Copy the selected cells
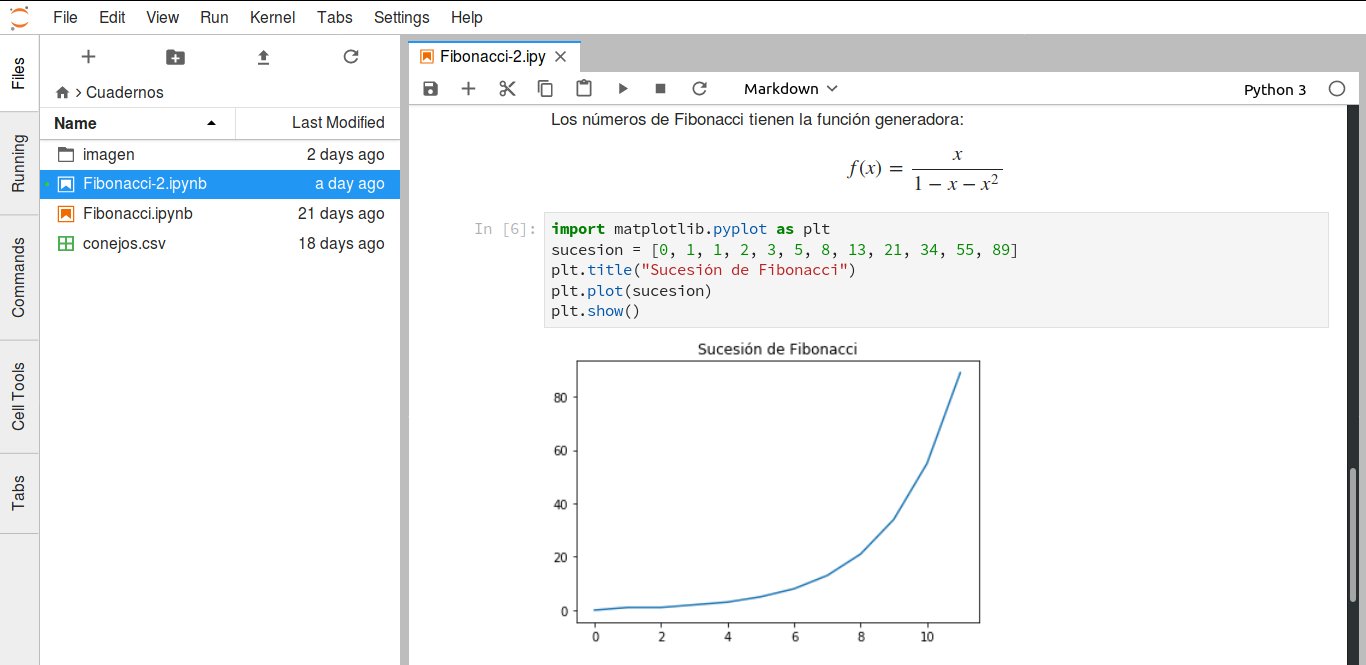The image size is (1366, 665). click(x=545, y=88)
